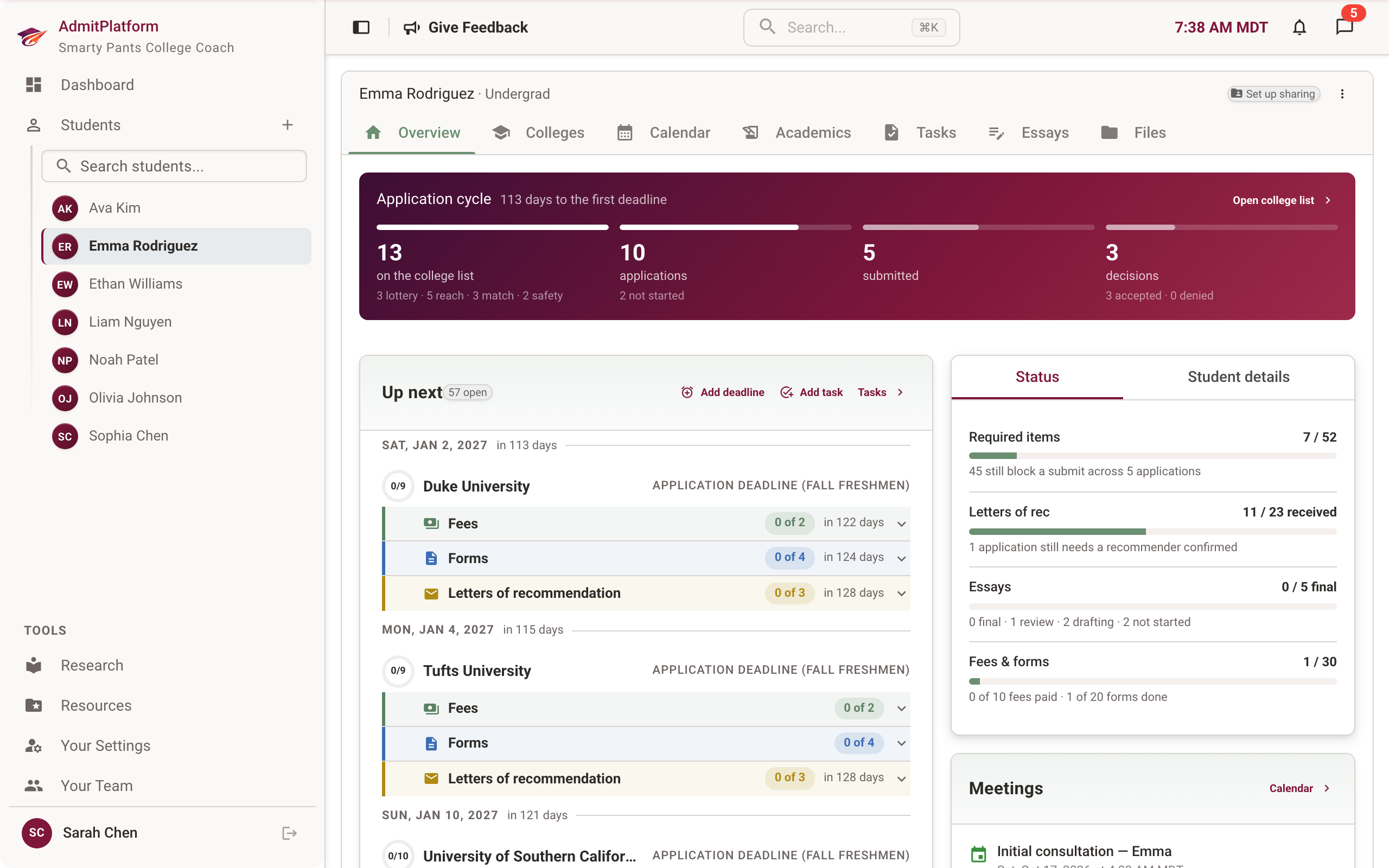Expand Duke University Forms row chevron

tap(901, 558)
